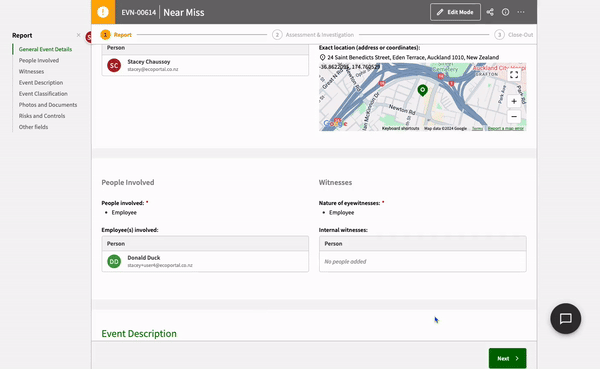Toggle map fullscreen view
Viewport: 600px width, 369px height.
pos(514,75)
